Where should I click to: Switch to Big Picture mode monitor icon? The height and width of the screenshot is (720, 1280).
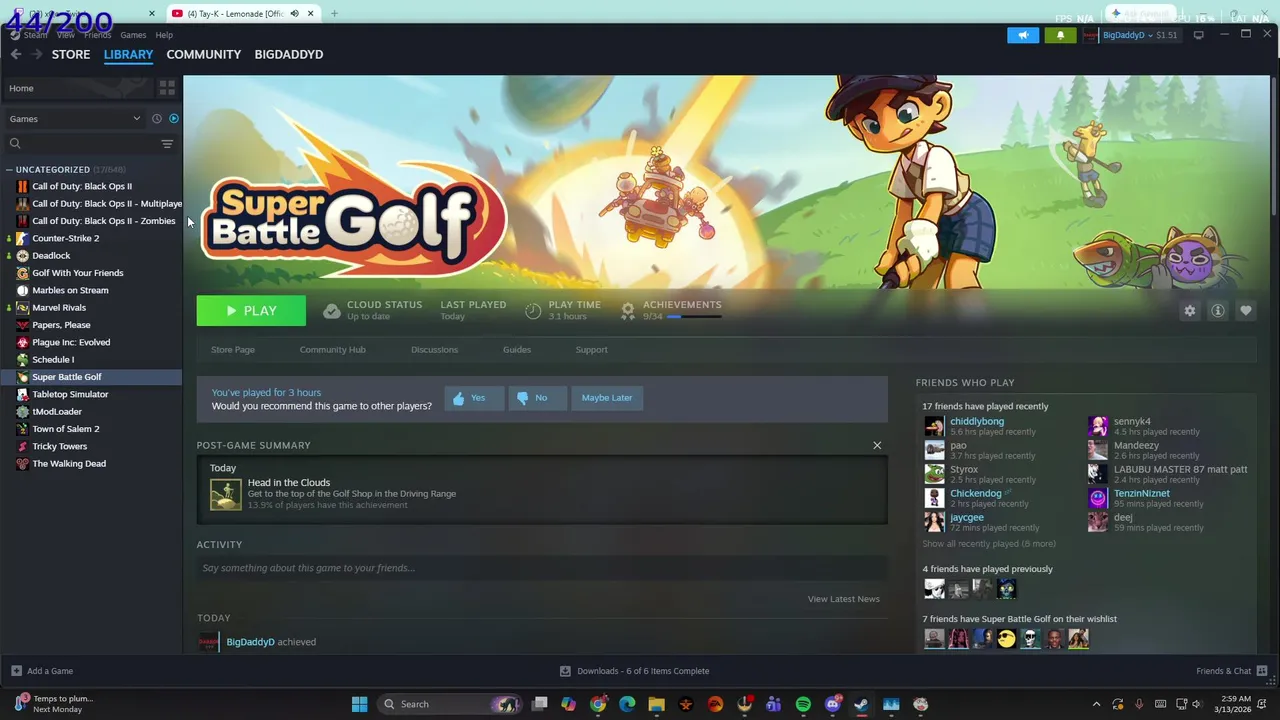coord(1199,35)
